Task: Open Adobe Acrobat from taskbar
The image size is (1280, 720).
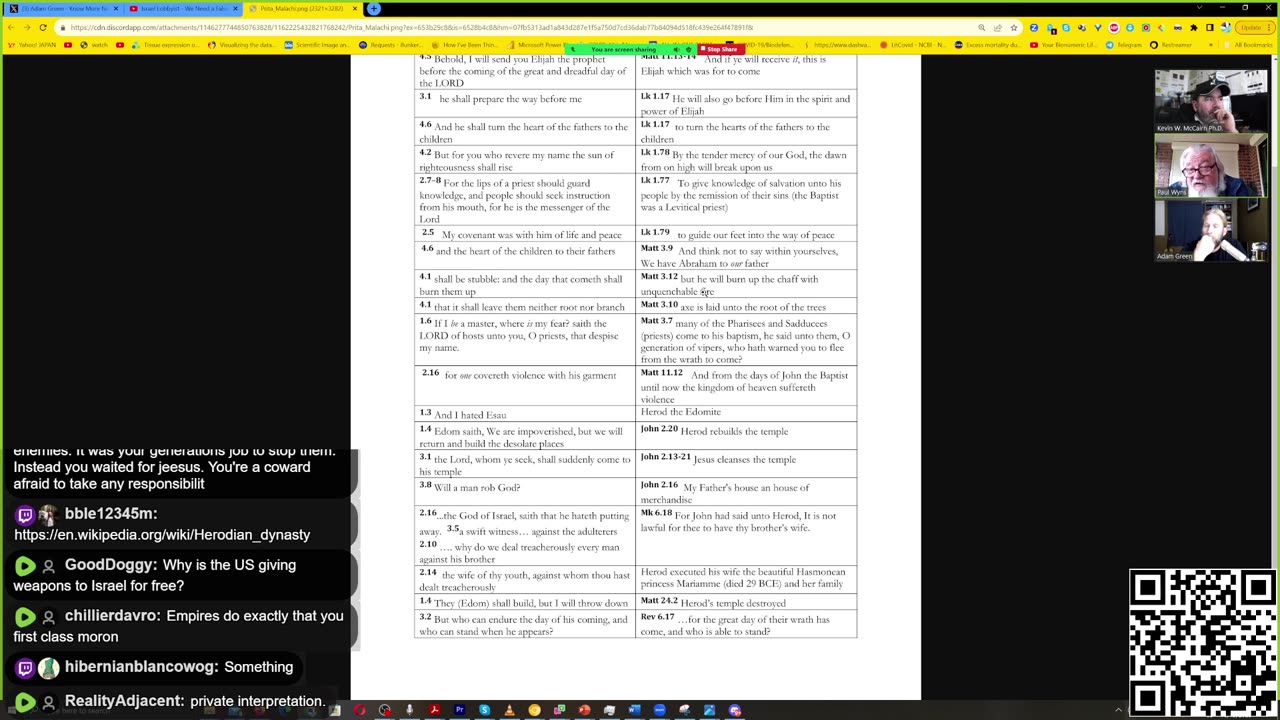Action: pyautogui.click(x=434, y=710)
